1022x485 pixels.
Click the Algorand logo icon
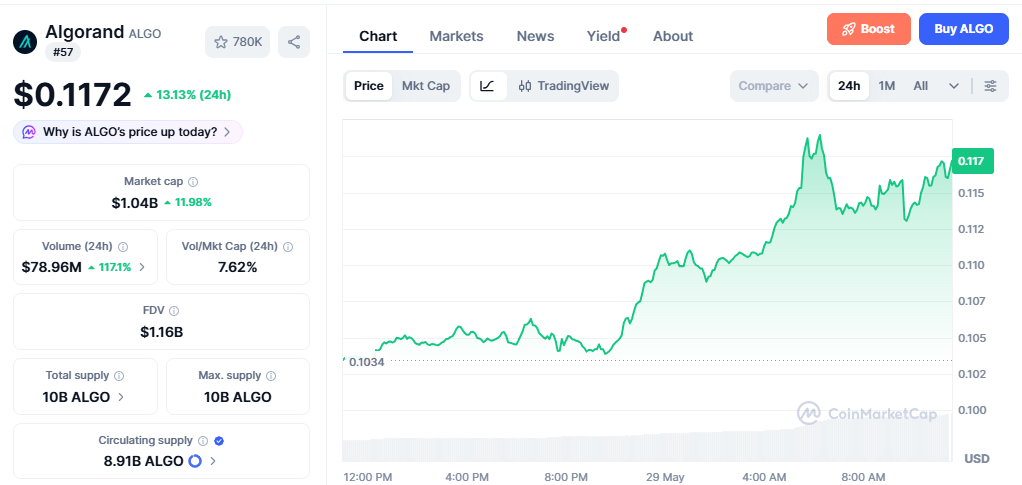[x=25, y=42]
